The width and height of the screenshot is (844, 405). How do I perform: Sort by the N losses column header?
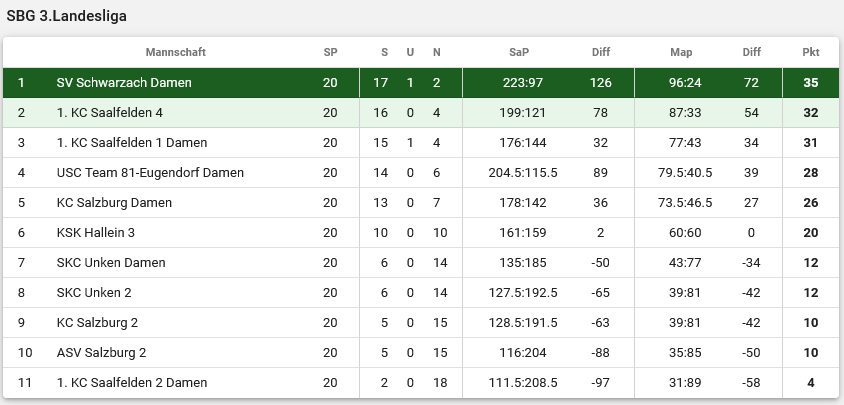437,52
